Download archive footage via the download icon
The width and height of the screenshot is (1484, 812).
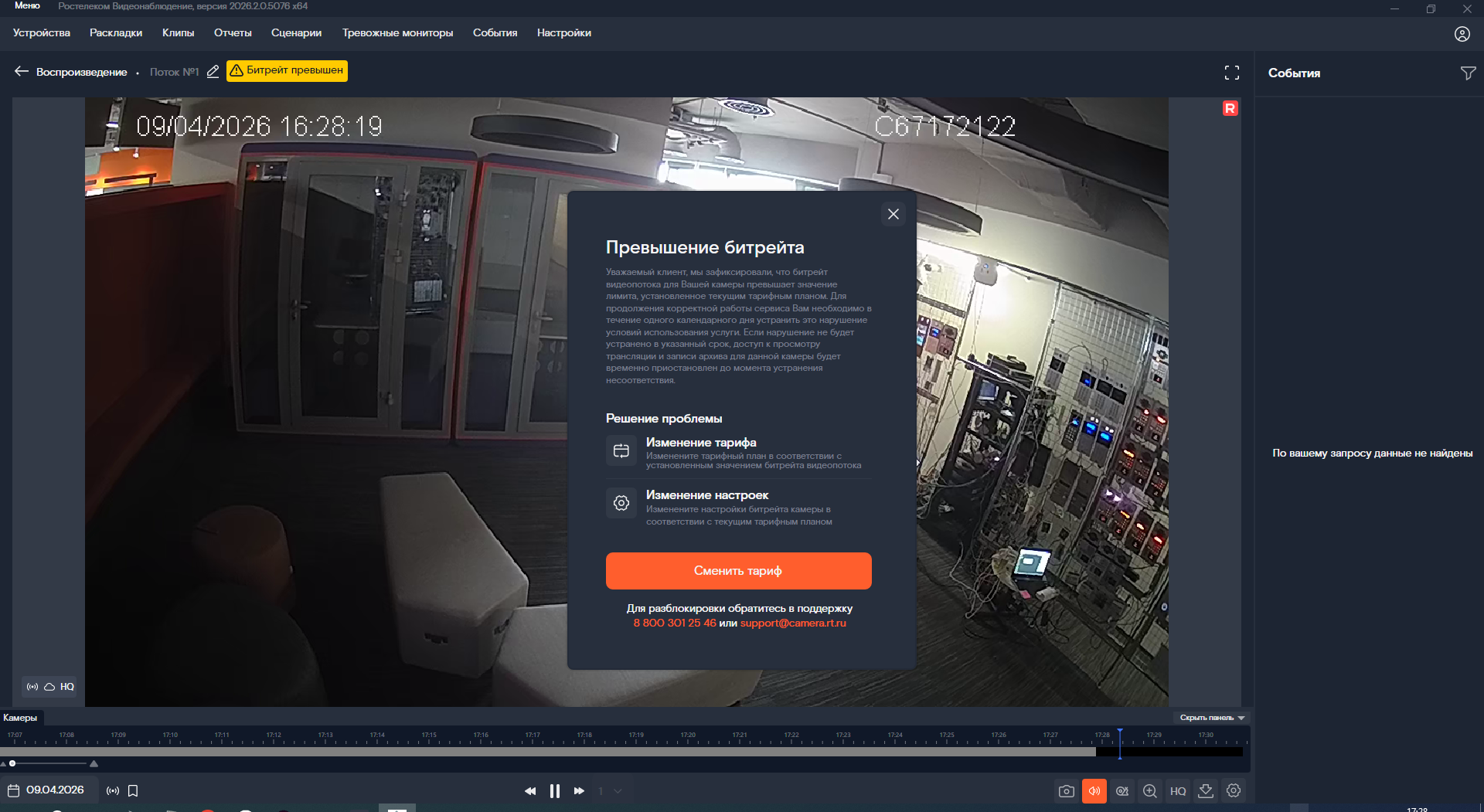click(1206, 790)
